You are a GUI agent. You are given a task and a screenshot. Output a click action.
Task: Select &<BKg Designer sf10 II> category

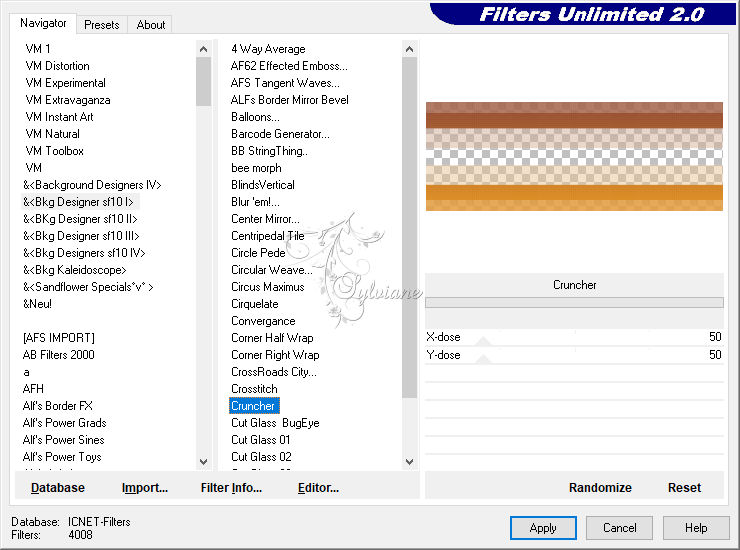tap(80, 219)
